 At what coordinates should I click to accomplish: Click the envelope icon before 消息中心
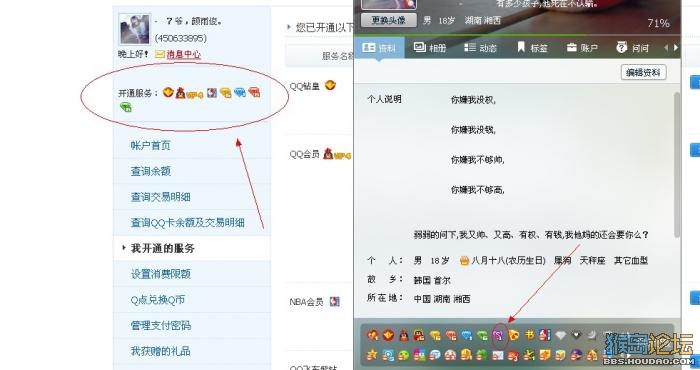click(x=160, y=54)
